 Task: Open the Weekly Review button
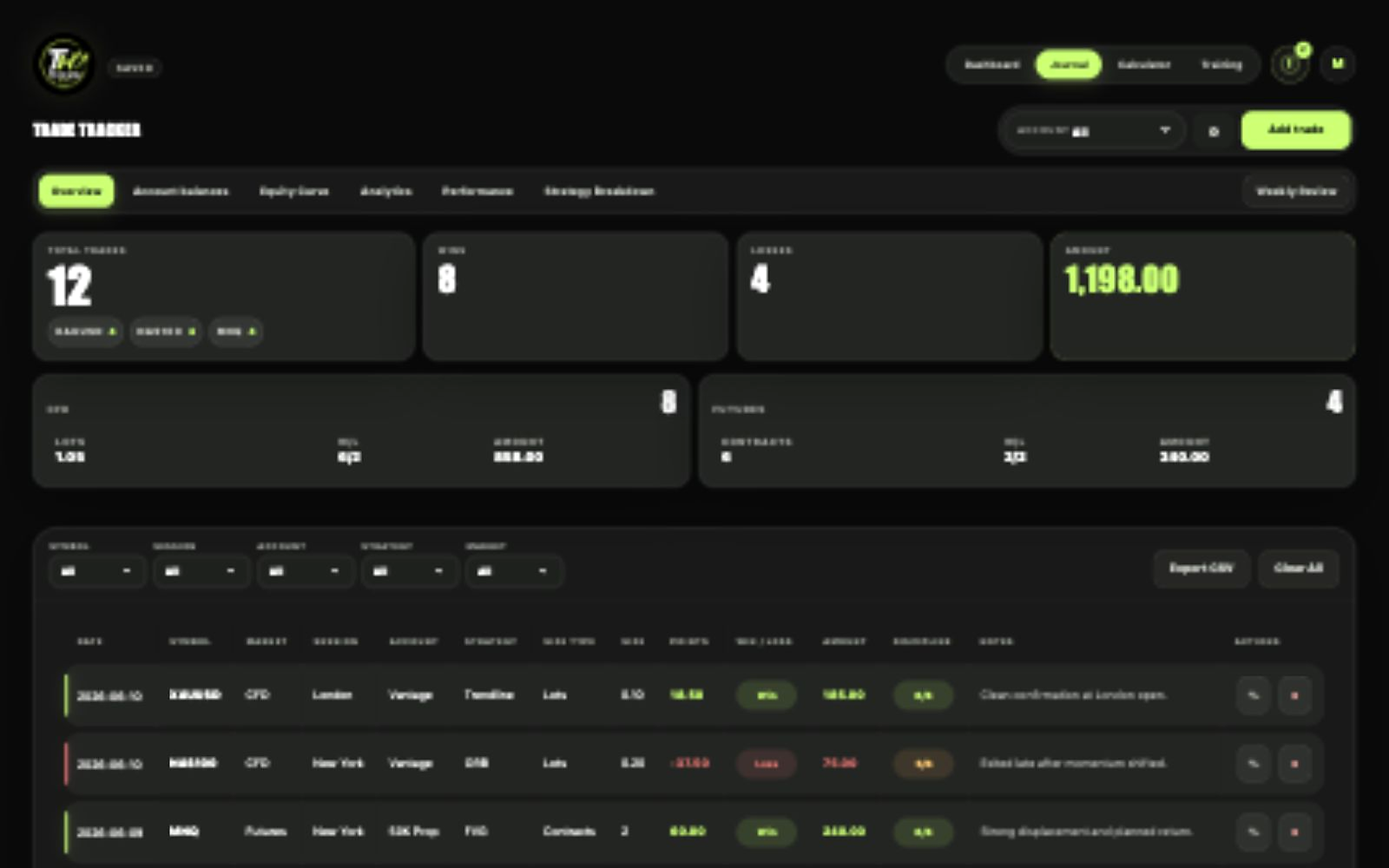1296,191
